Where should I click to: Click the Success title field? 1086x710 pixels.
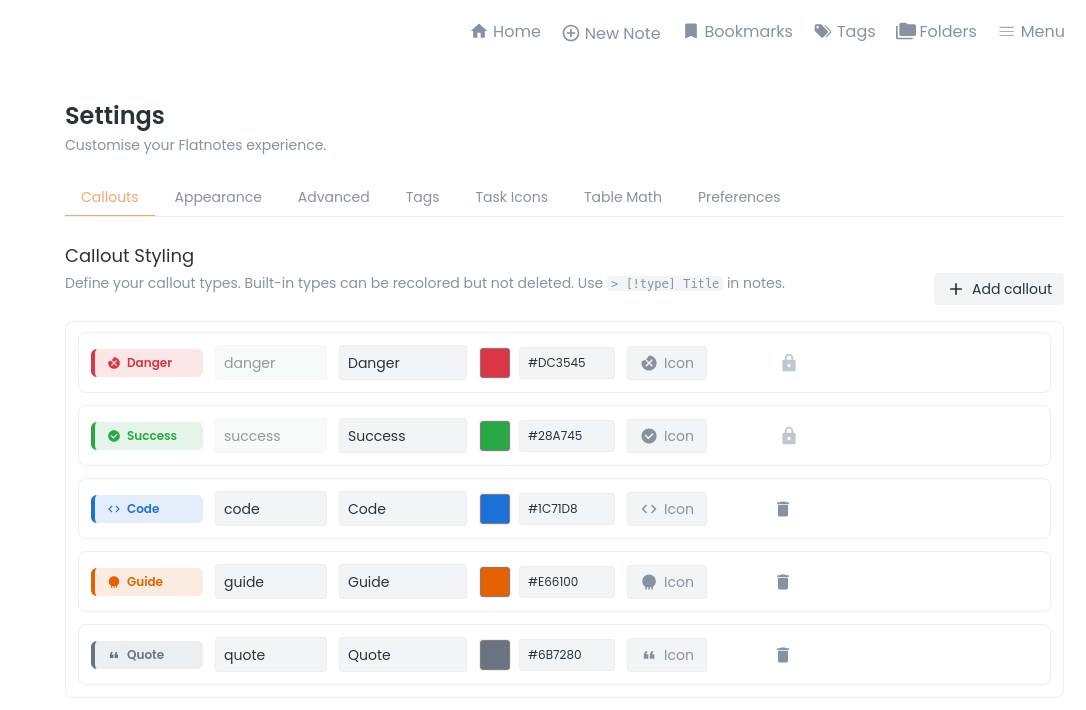(x=402, y=436)
